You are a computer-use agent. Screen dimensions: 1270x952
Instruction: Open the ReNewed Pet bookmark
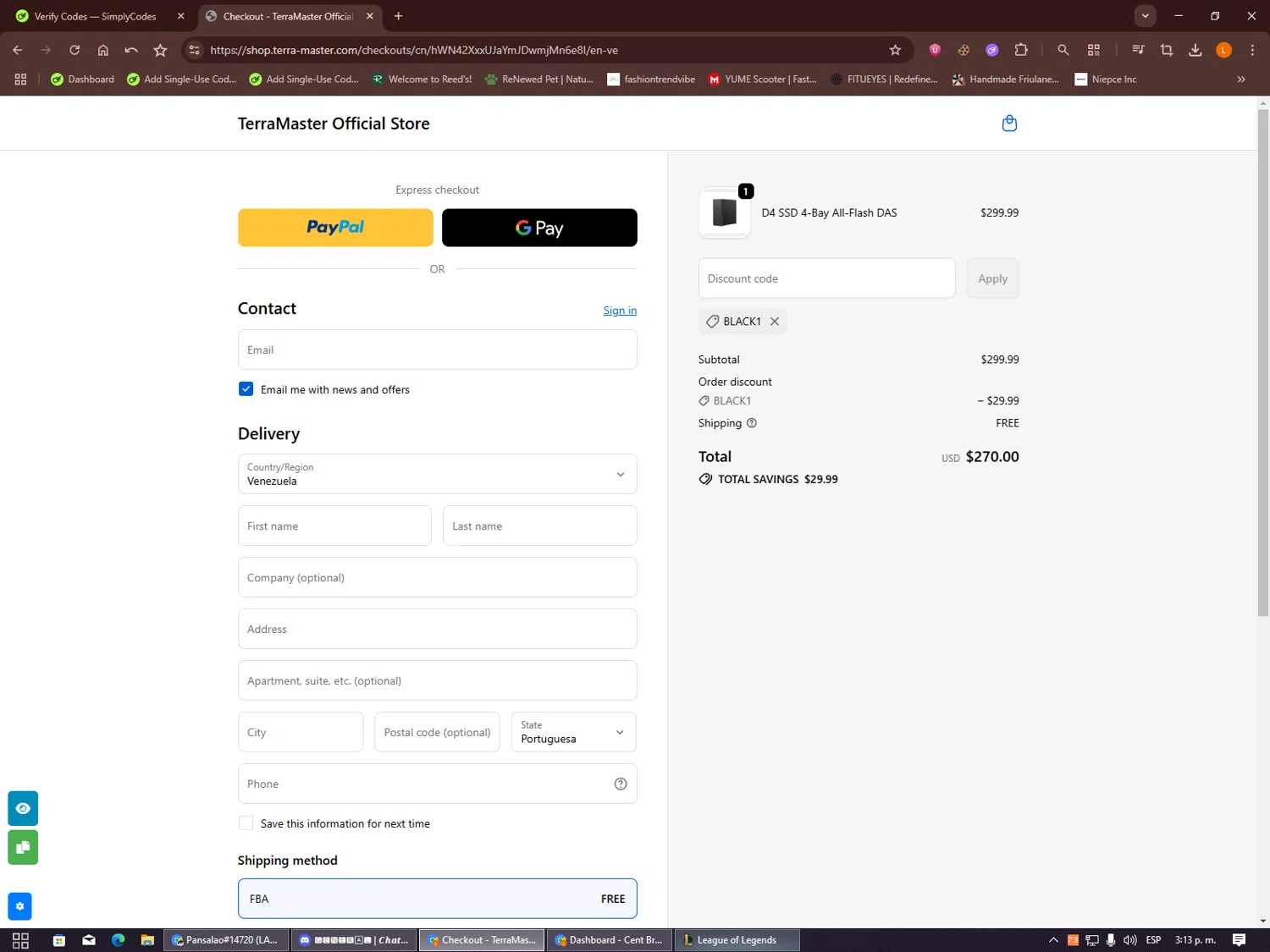coord(538,79)
